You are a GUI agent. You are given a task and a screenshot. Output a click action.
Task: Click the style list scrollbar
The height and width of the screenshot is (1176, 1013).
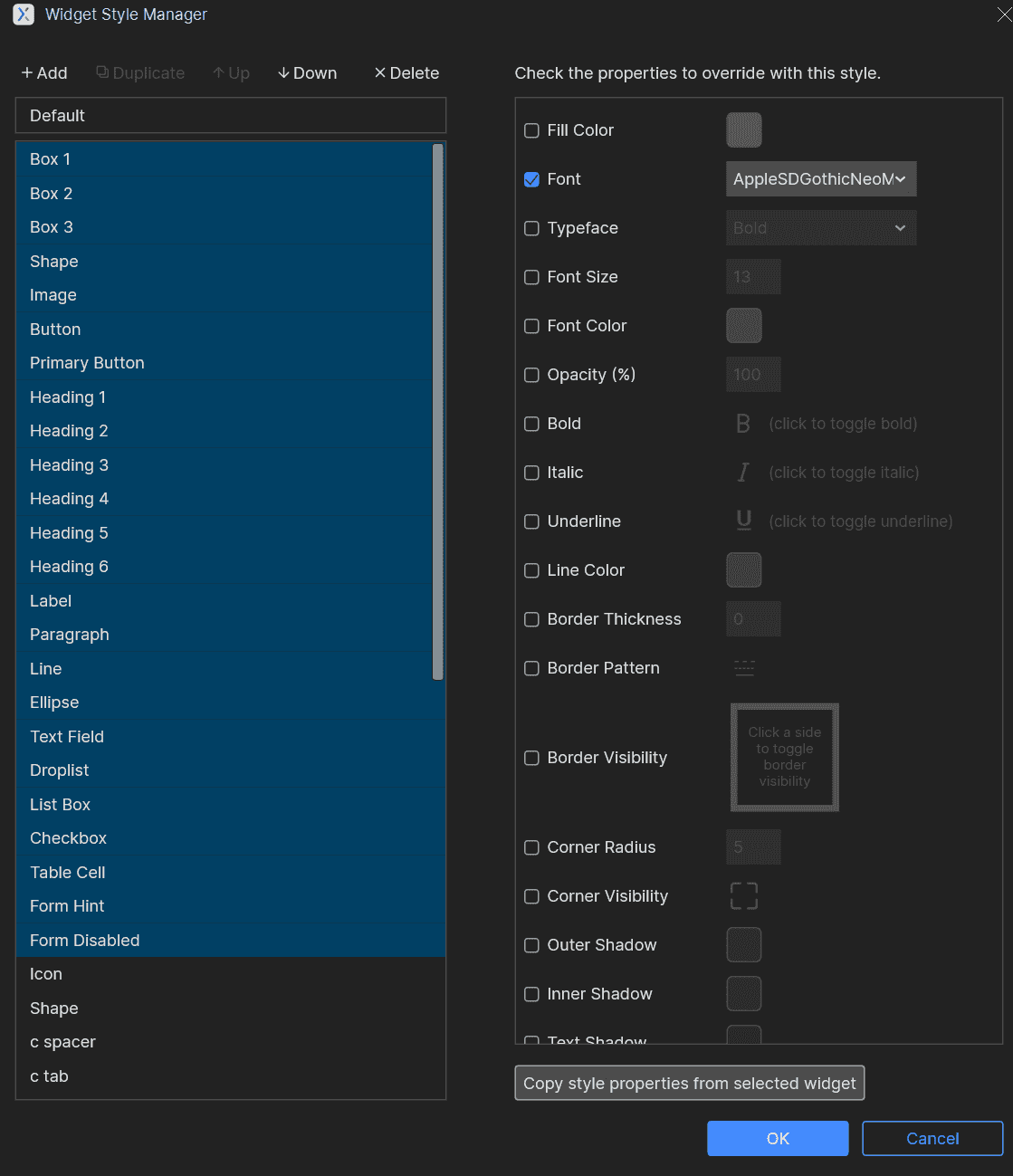pos(438,412)
